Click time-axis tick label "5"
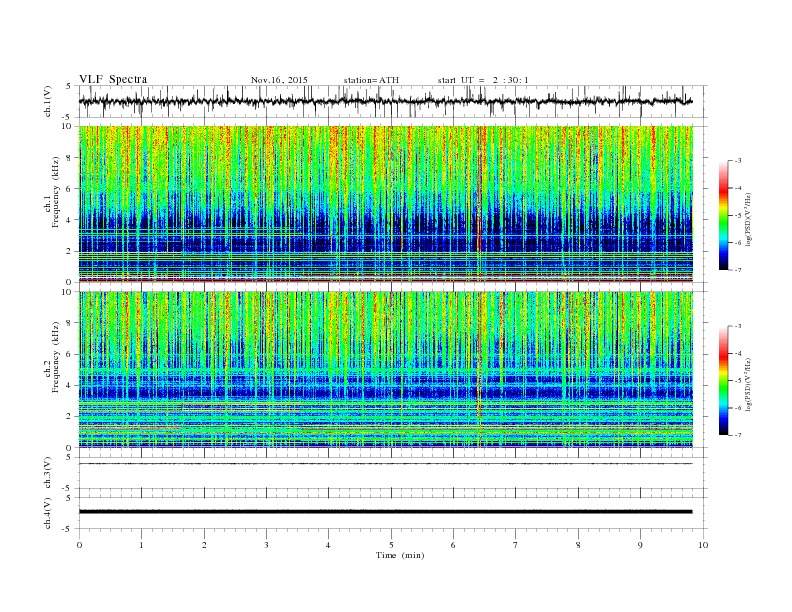Screen dimensions: 792x612 click(391, 545)
